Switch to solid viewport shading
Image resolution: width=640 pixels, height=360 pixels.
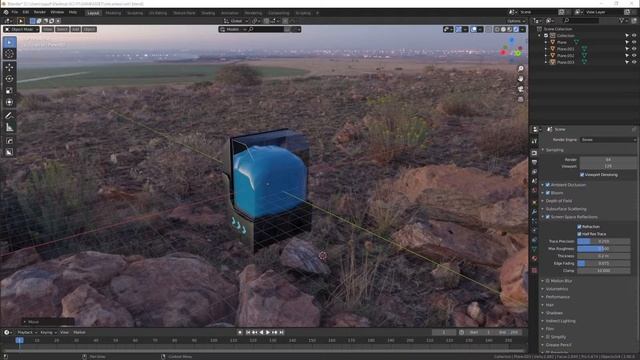pyautogui.click(x=503, y=29)
